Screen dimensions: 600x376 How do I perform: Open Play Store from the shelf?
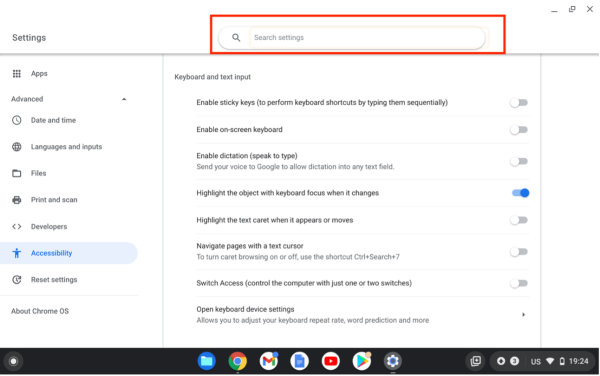(x=362, y=361)
